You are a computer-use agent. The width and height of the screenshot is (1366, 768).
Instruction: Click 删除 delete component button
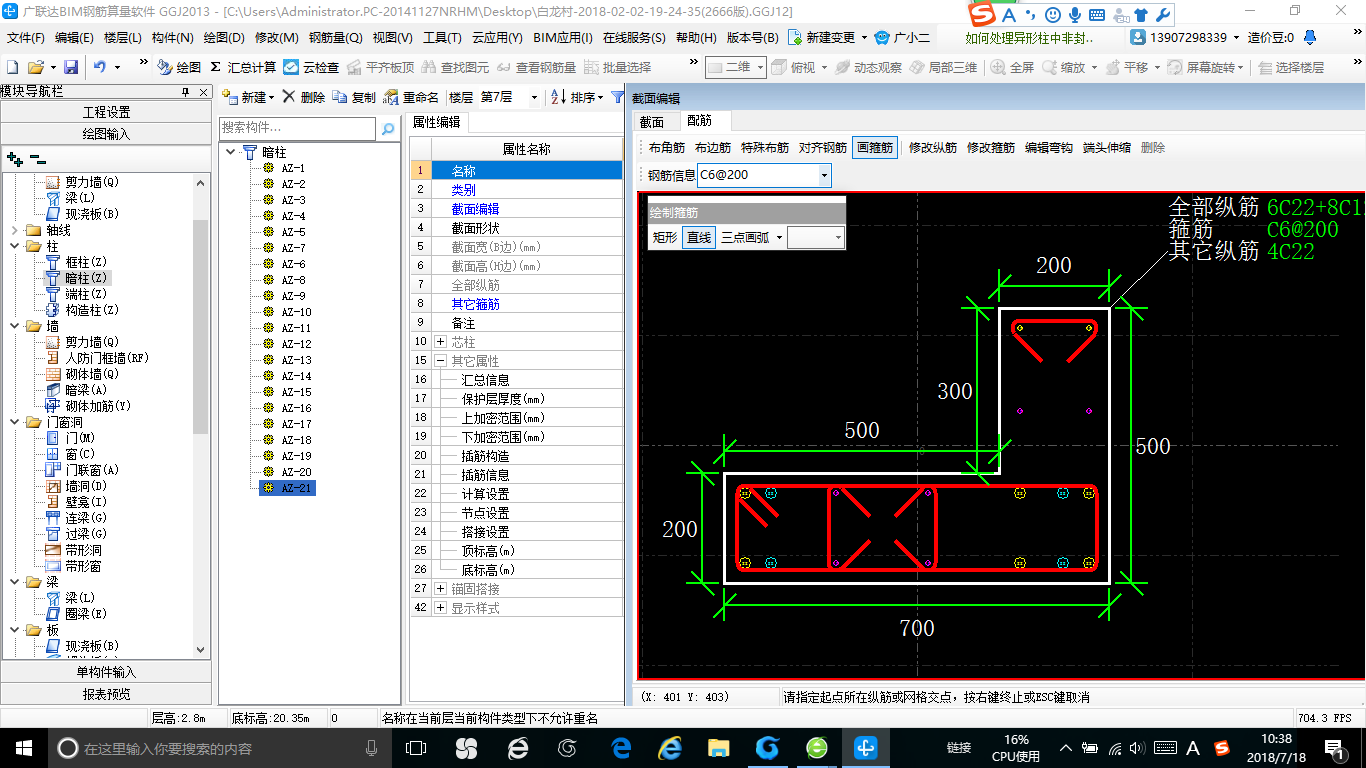[303, 97]
